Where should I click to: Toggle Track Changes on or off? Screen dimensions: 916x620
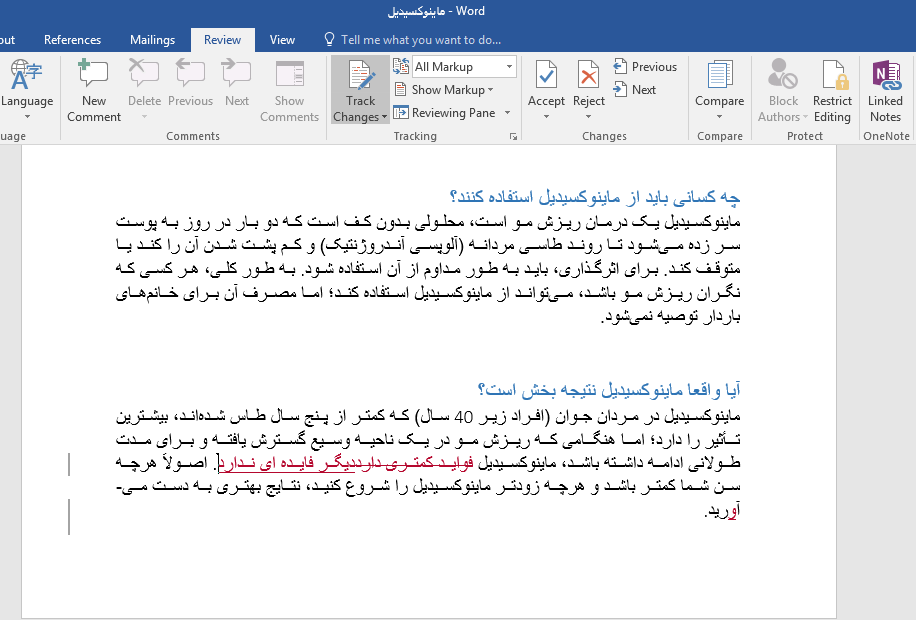point(360,82)
